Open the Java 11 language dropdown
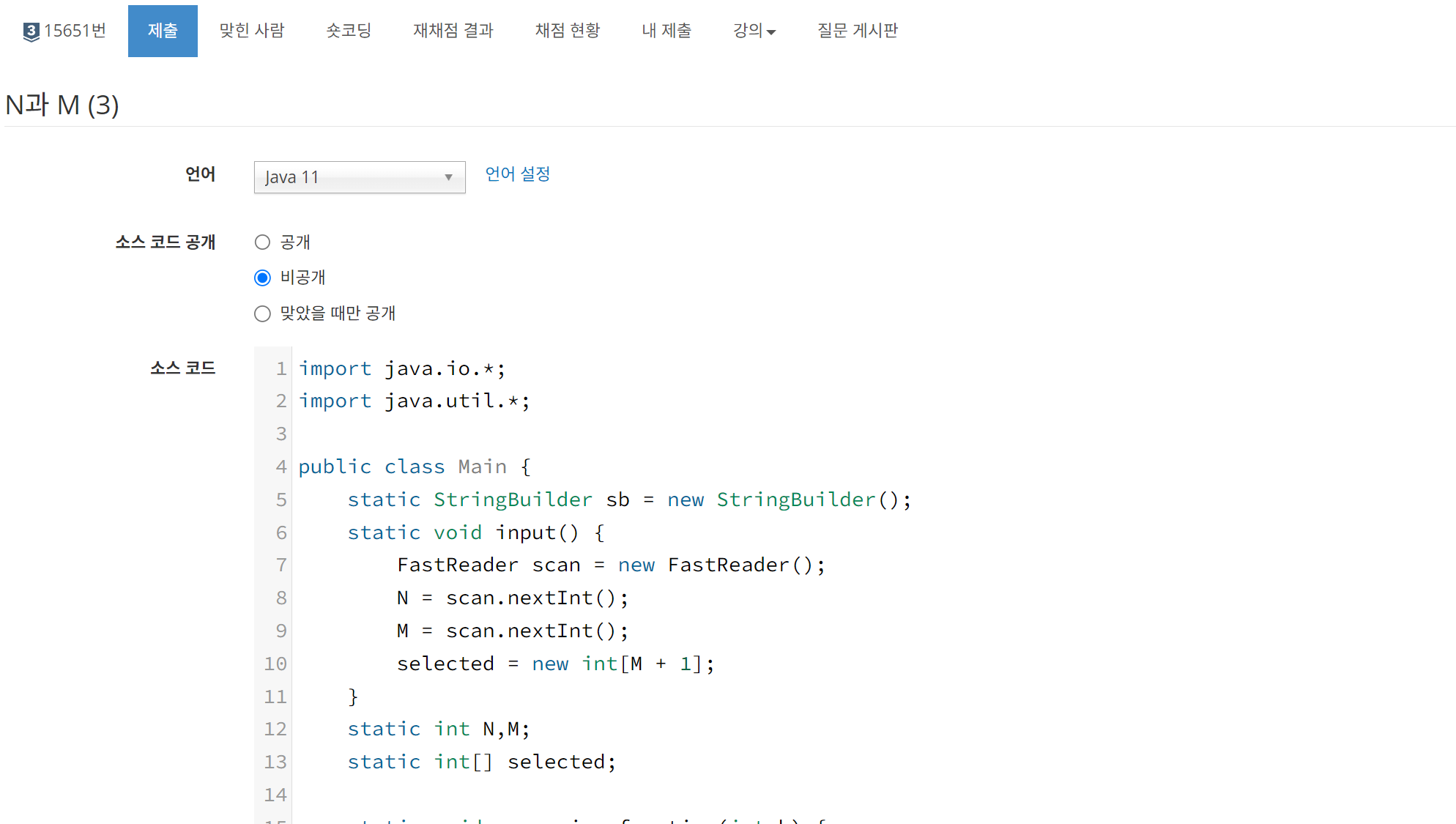The width and height of the screenshot is (1456, 824). pyautogui.click(x=359, y=177)
